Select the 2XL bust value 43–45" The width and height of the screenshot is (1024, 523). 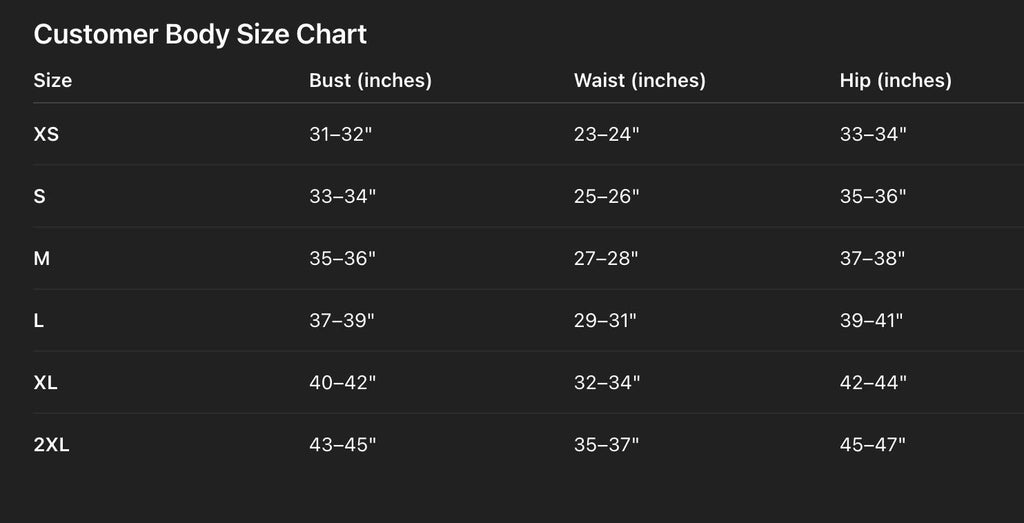coord(343,445)
